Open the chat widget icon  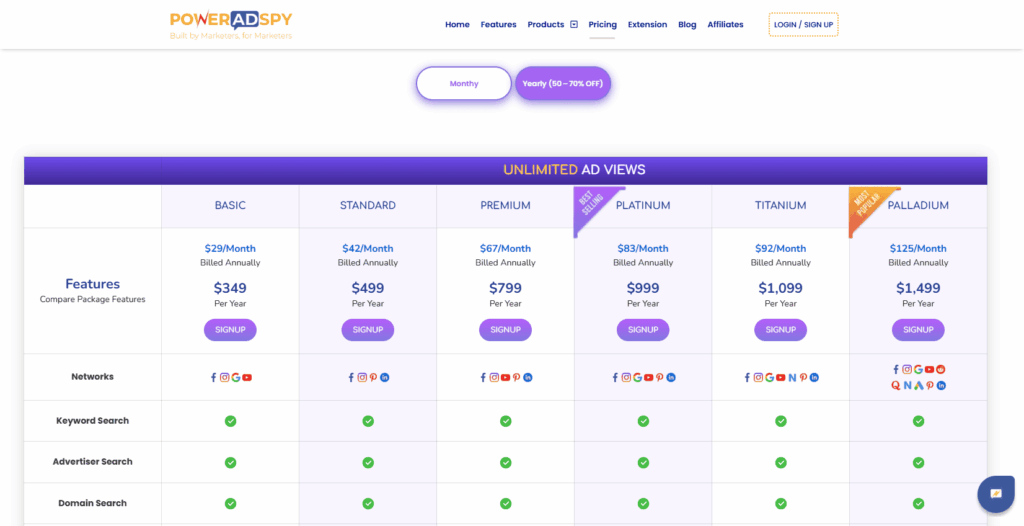(x=996, y=493)
